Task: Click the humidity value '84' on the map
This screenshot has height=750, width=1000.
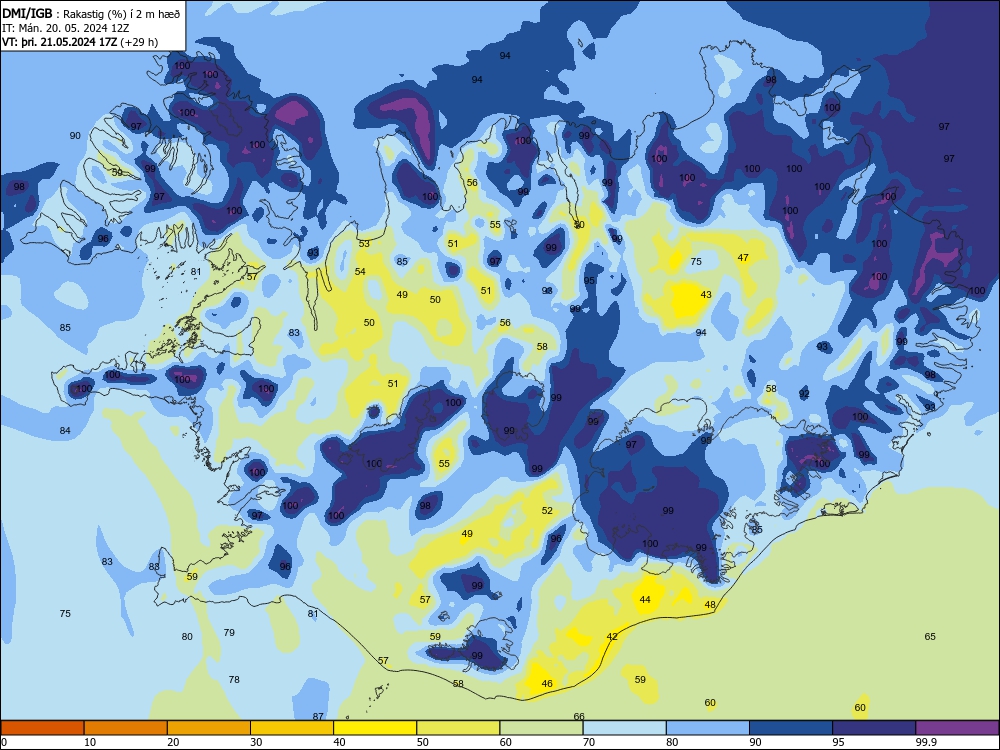Action: pos(65,430)
